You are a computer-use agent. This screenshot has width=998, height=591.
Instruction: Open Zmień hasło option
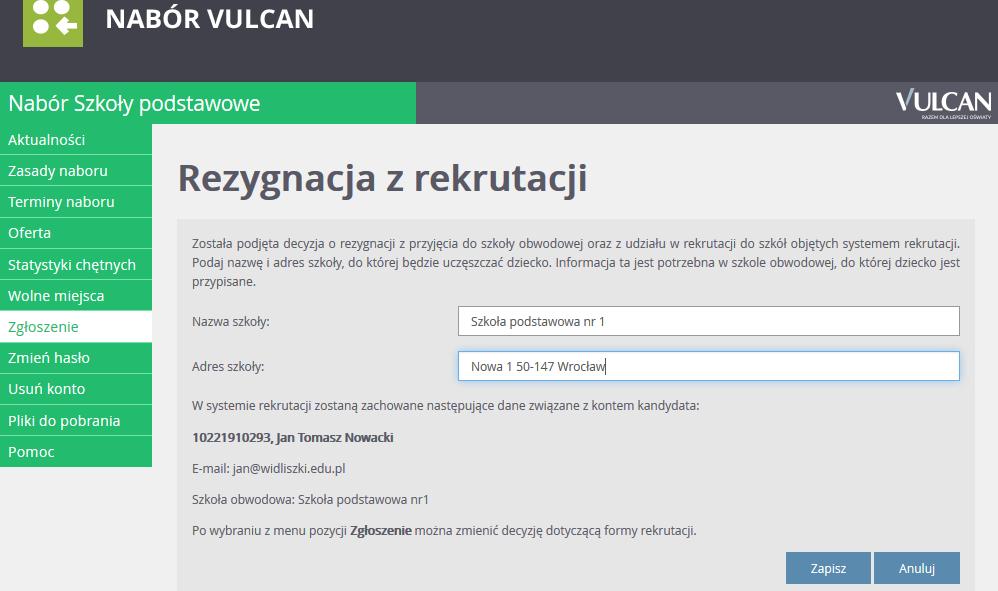[x=76, y=358]
